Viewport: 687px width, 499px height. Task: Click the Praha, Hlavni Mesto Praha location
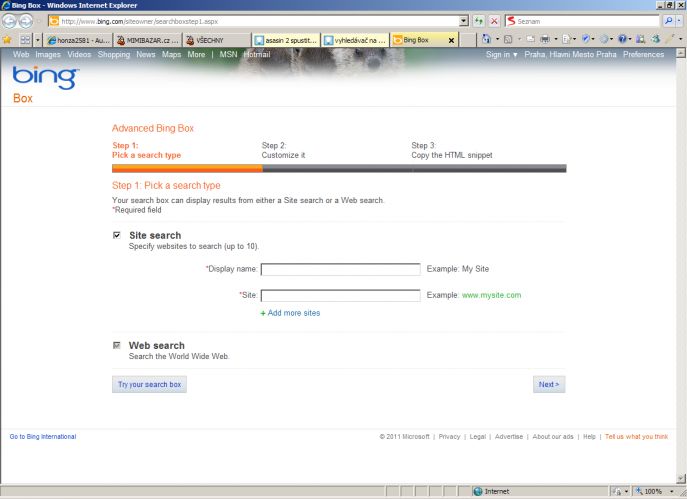tap(570, 54)
